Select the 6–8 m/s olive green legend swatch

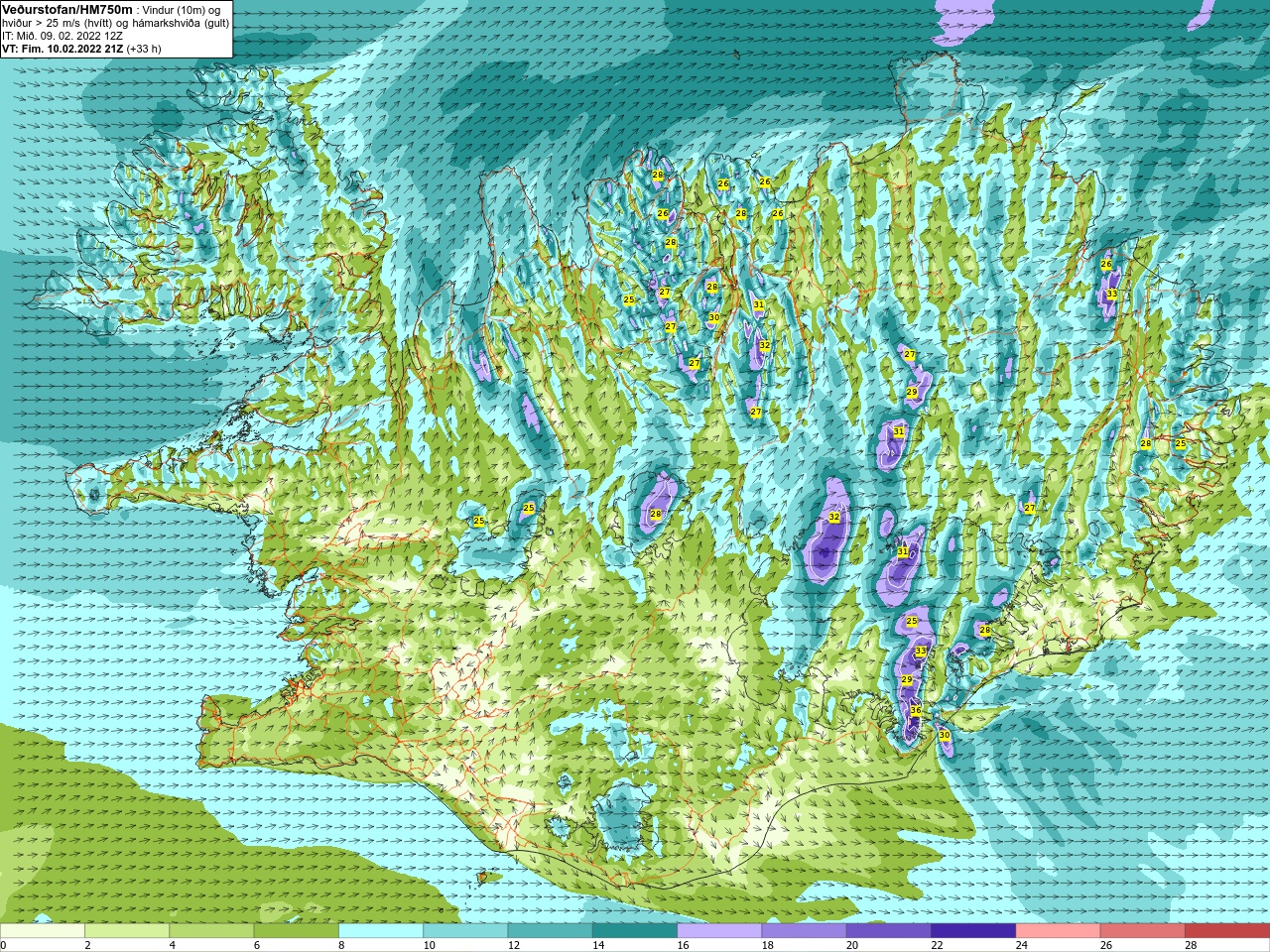296,930
